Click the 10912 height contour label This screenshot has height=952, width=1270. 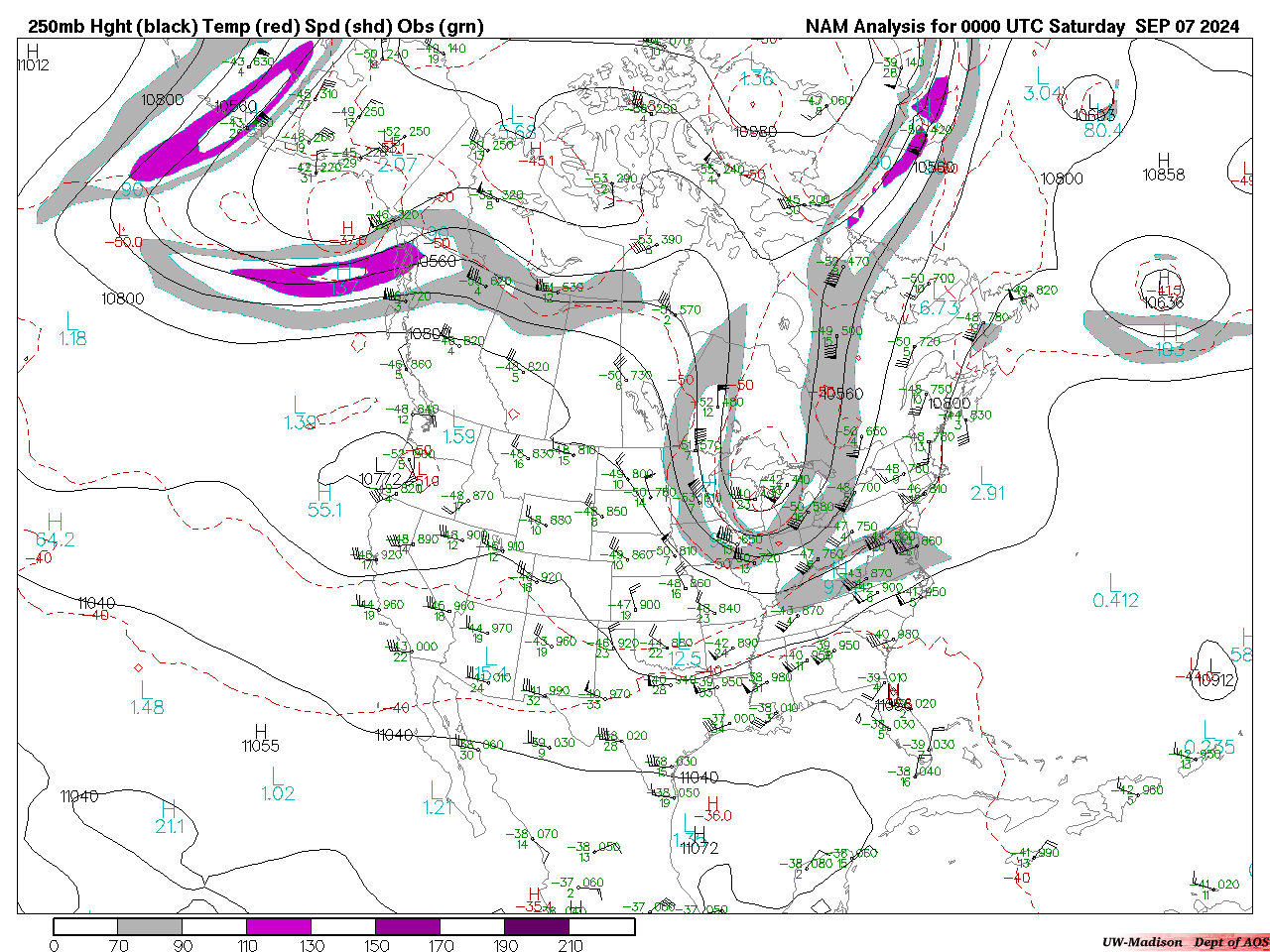[x=1214, y=680]
